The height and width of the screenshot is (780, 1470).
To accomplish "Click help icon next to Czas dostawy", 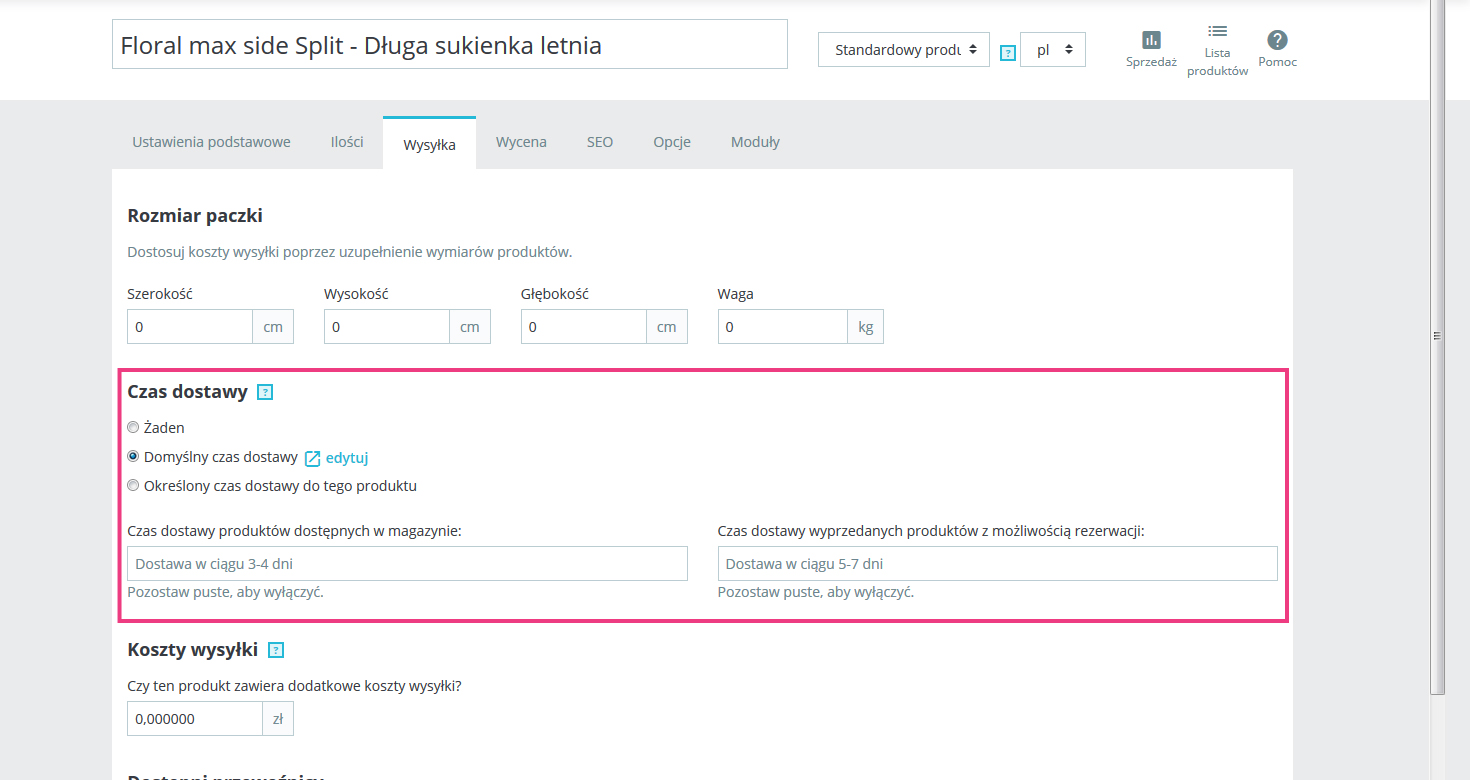I will (x=265, y=392).
